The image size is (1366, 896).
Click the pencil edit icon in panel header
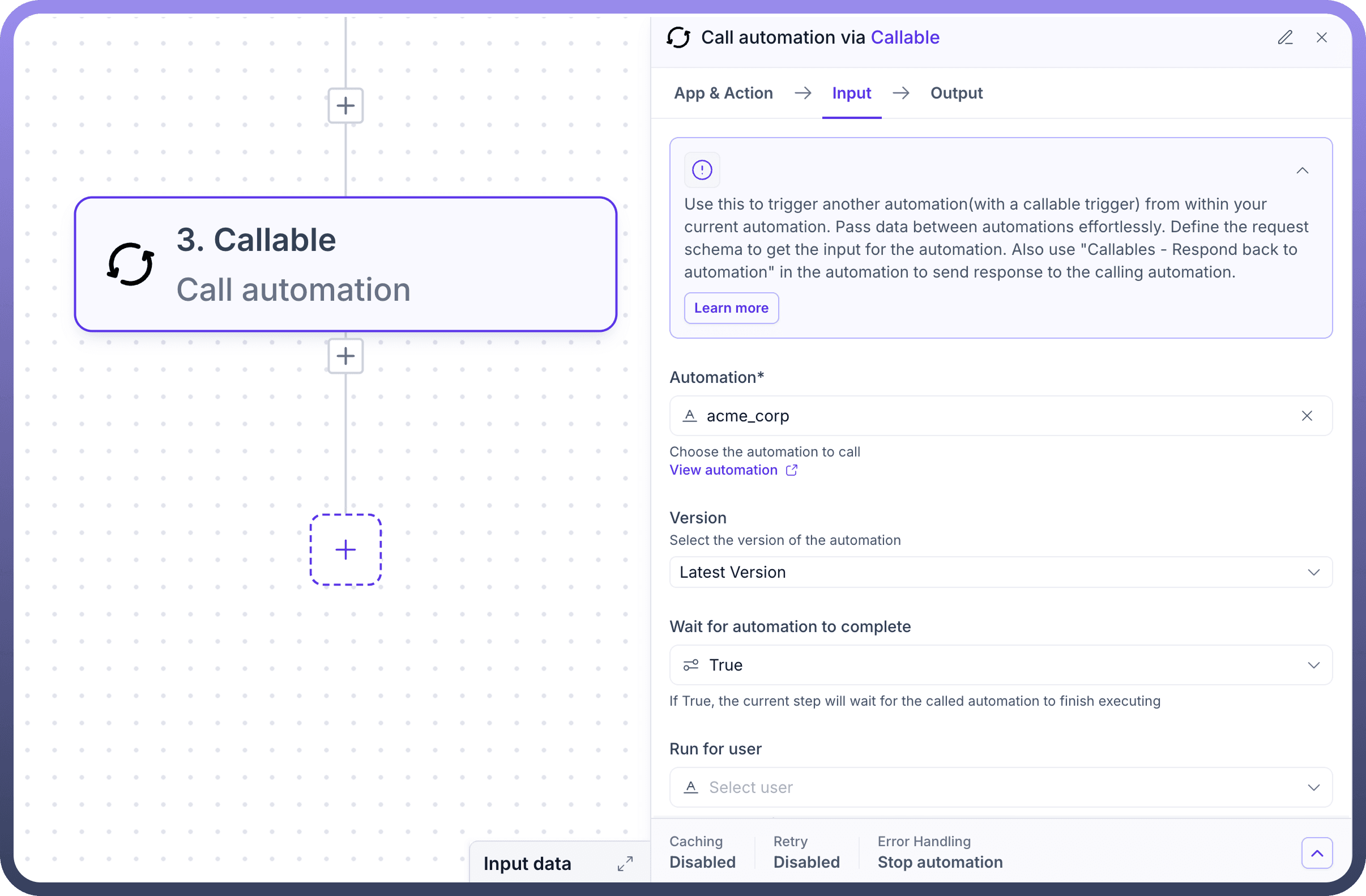(x=1284, y=38)
